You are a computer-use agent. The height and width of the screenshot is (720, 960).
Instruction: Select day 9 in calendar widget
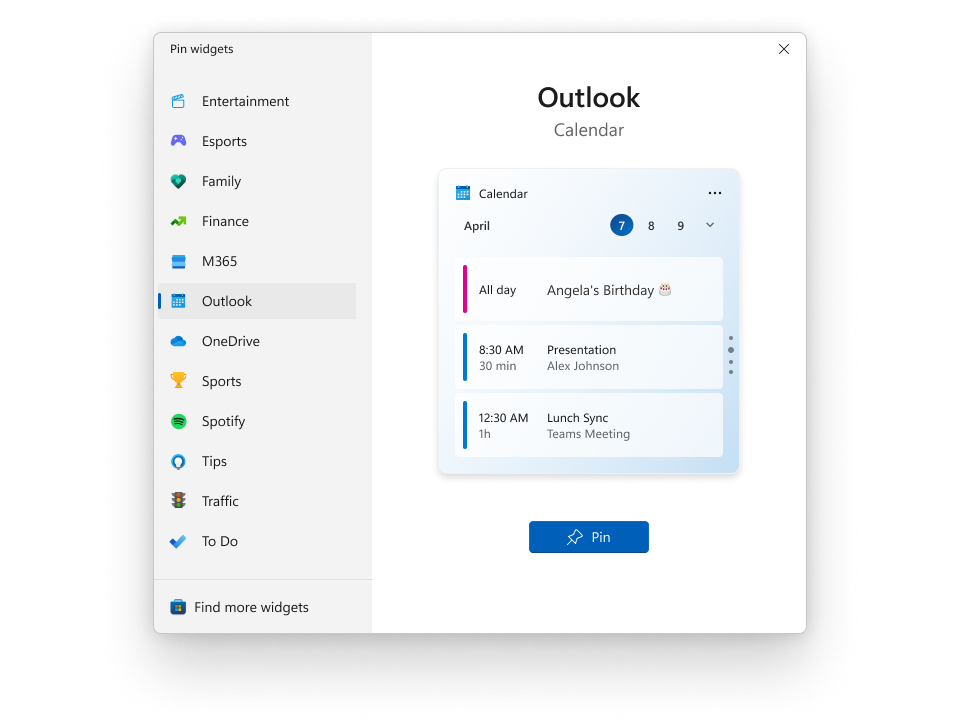pyautogui.click(x=680, y=226)
